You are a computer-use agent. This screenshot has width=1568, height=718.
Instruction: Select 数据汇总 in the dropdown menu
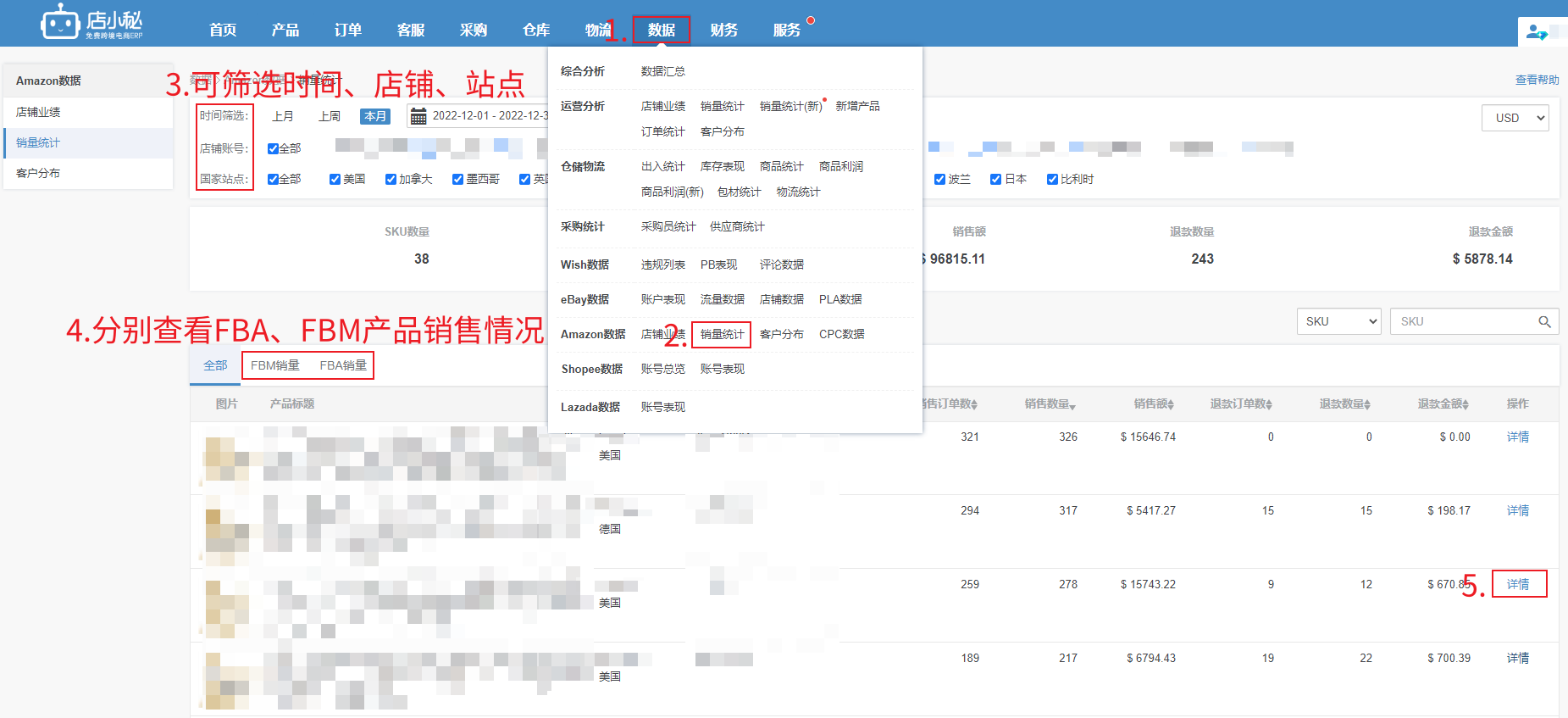pos(663,71)
